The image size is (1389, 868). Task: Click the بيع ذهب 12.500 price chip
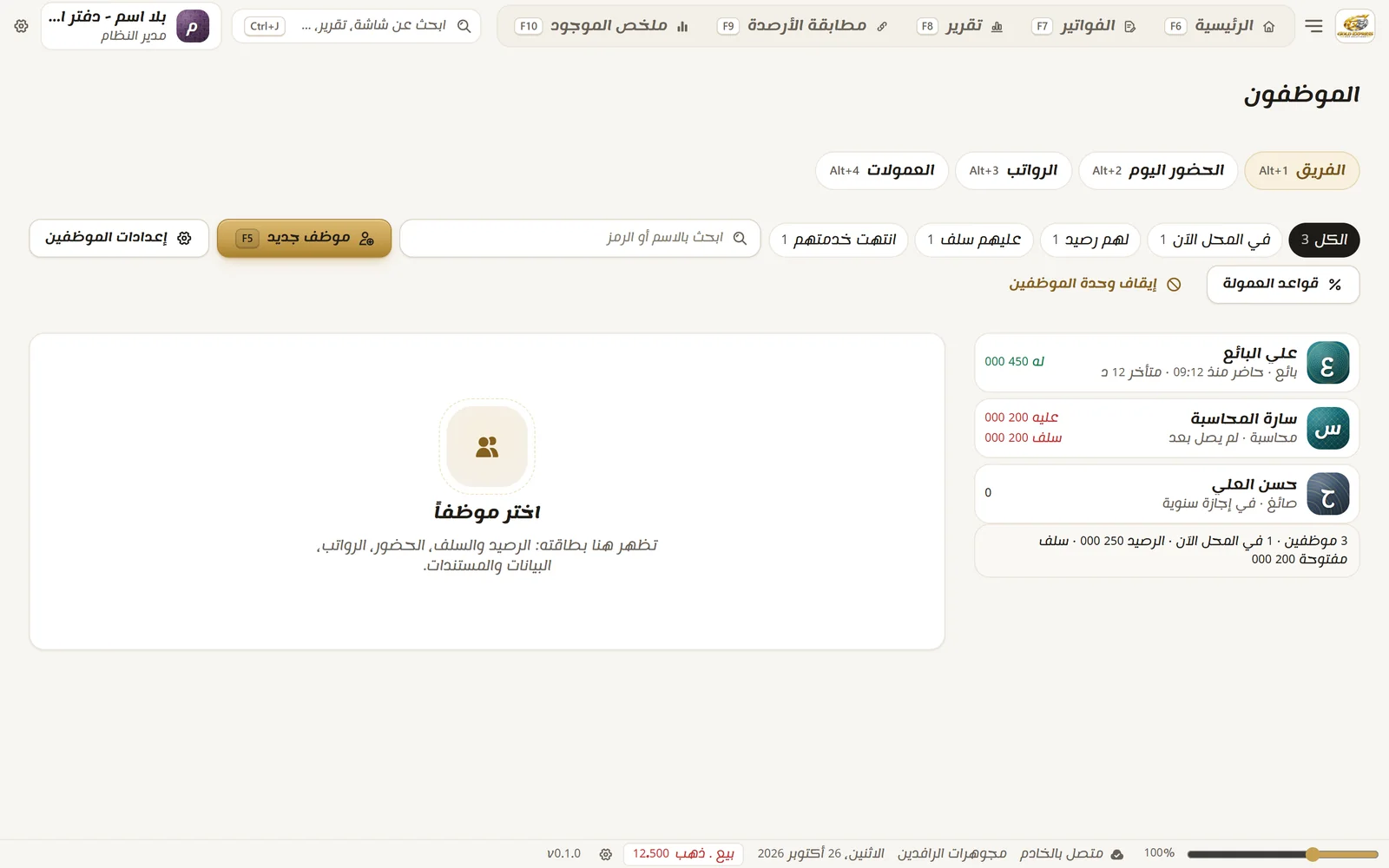pyautogui.click(x=683, y=854)
